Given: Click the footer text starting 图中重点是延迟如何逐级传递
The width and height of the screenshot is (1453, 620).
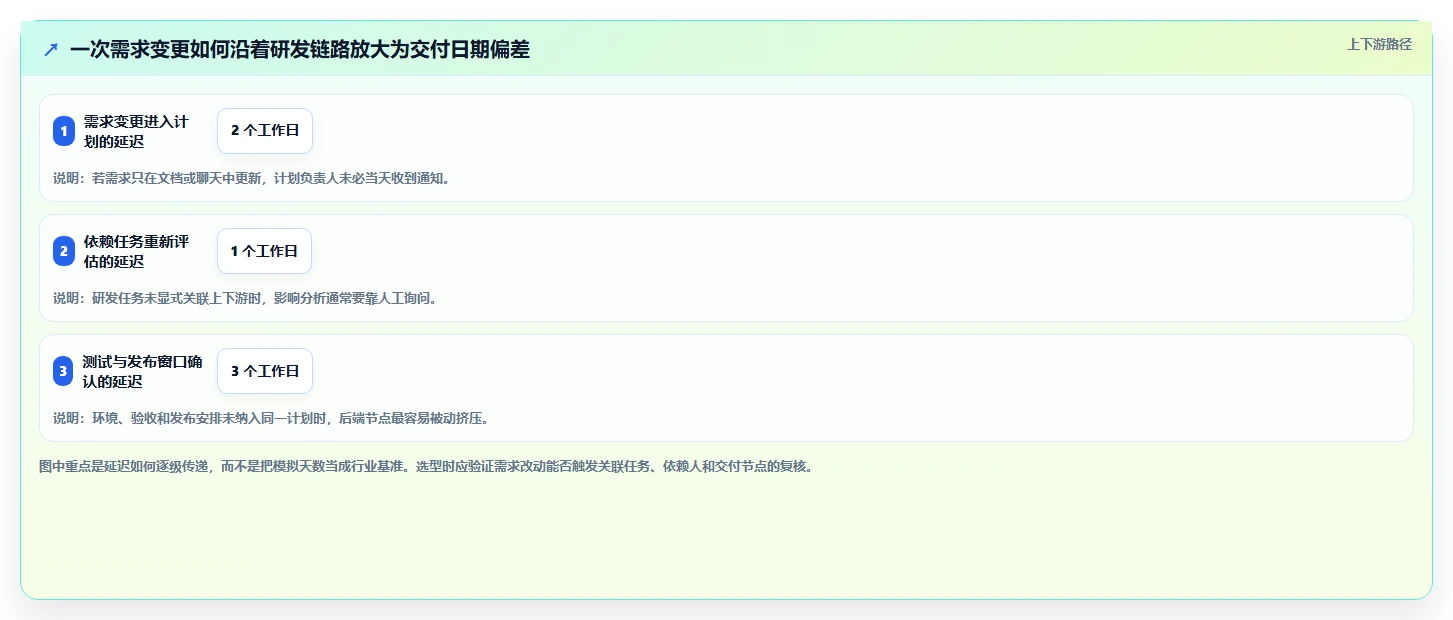Looking at the screenshot, I should pyautogui.click(x=429, y=466).
